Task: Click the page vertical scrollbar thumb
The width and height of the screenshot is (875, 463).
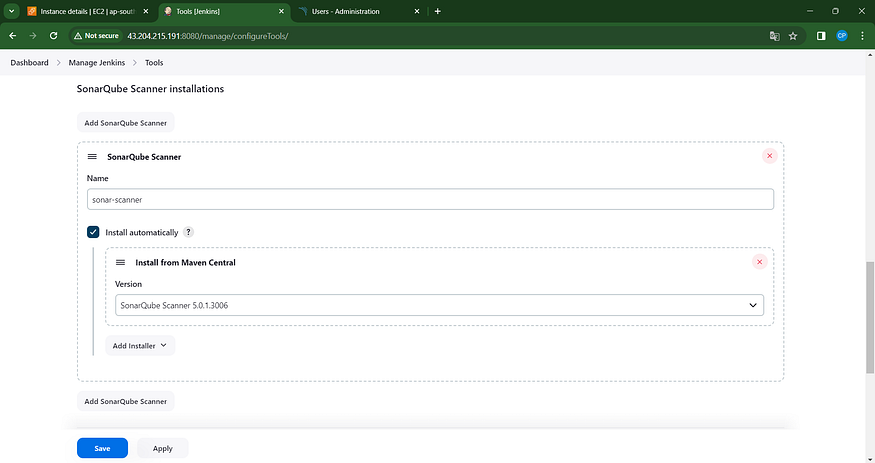Action: (x=869, y=317)
